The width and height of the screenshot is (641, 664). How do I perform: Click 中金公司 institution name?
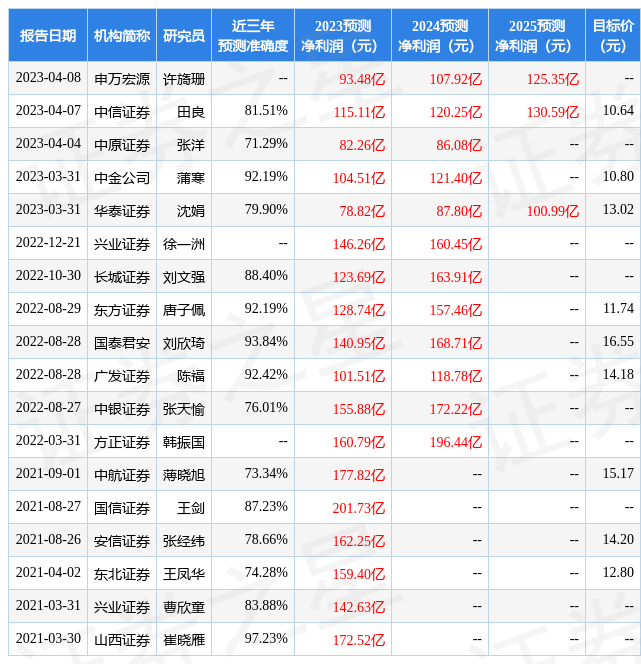tap(122, 178)
